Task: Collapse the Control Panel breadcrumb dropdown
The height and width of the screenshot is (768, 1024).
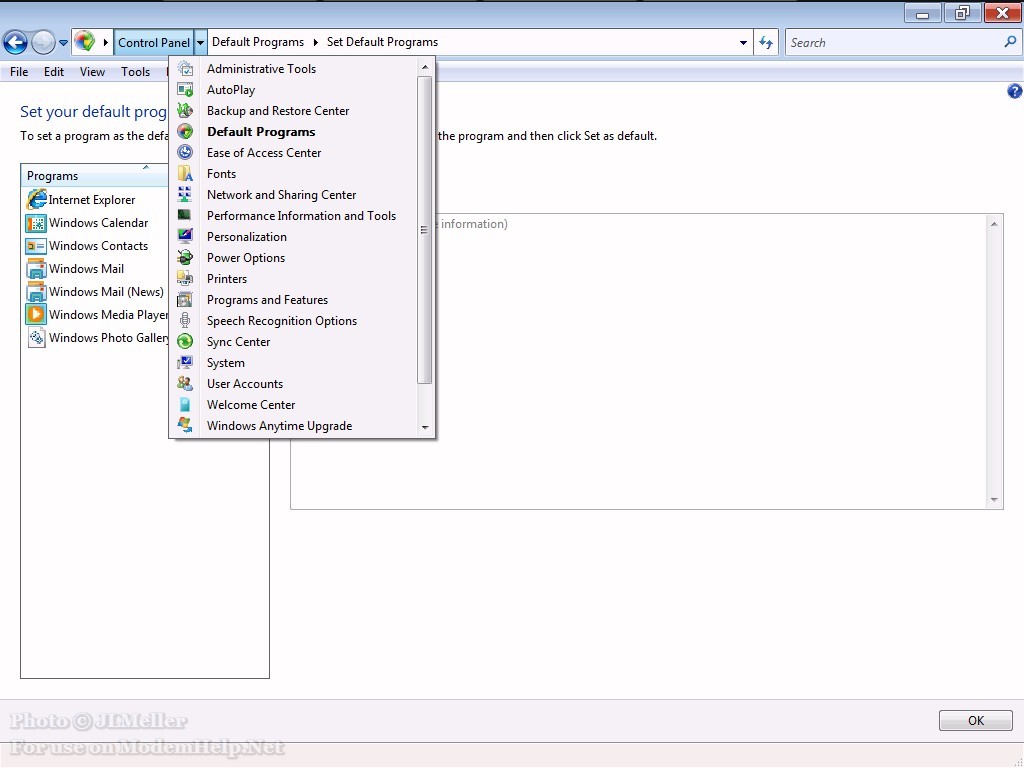Action: click(200, 42)
